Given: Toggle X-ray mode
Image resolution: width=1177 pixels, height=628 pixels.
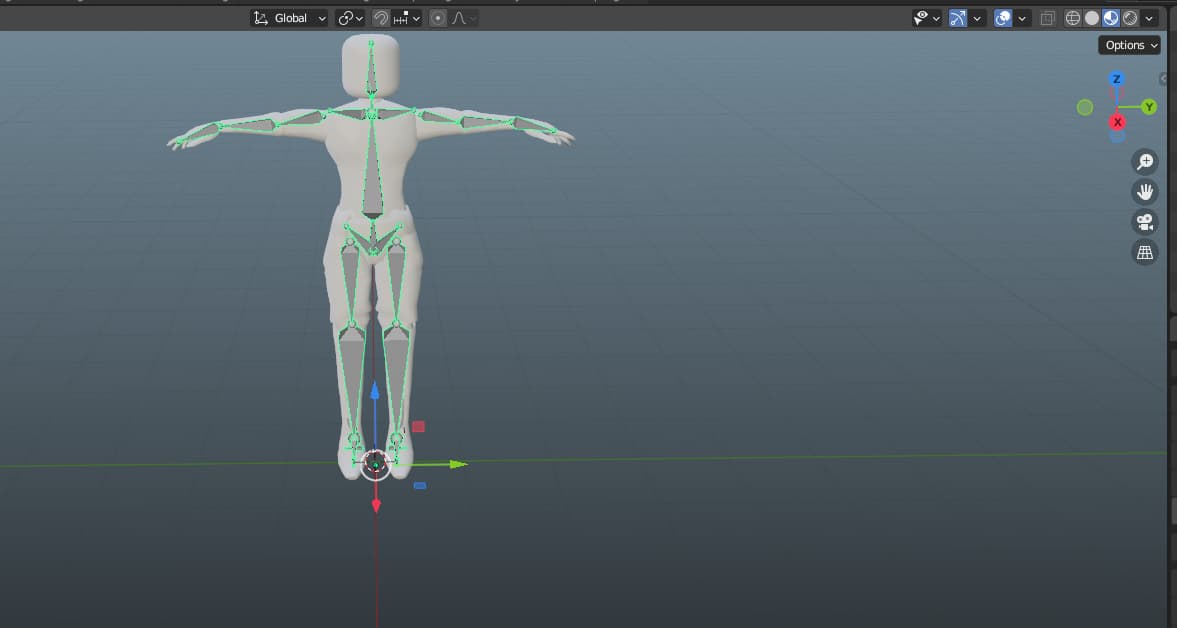Looking at the screenshot, I should [1048, 18].
